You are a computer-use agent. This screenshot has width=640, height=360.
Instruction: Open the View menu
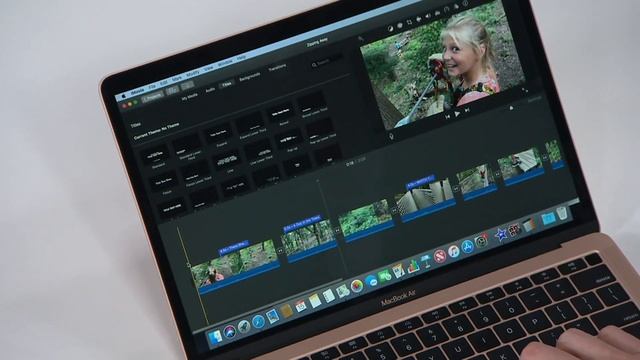[x=209, y=68]
